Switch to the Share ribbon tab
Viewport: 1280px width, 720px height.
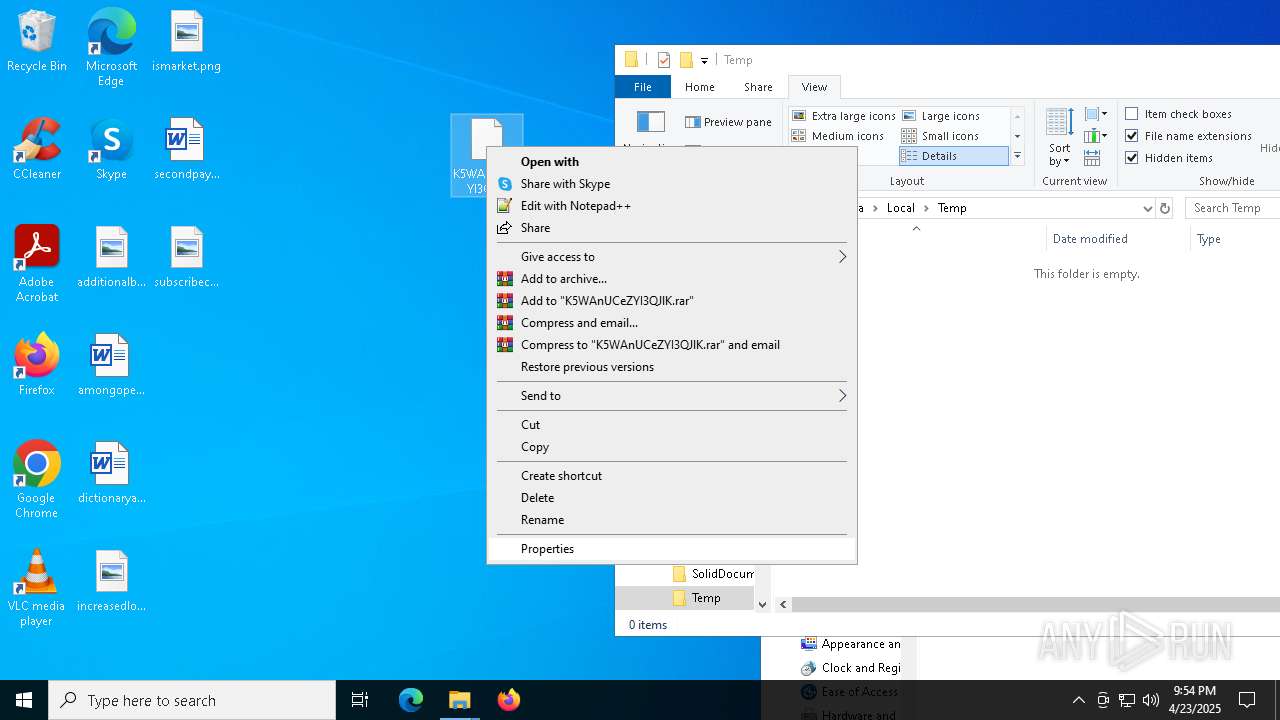coord(758,87)
